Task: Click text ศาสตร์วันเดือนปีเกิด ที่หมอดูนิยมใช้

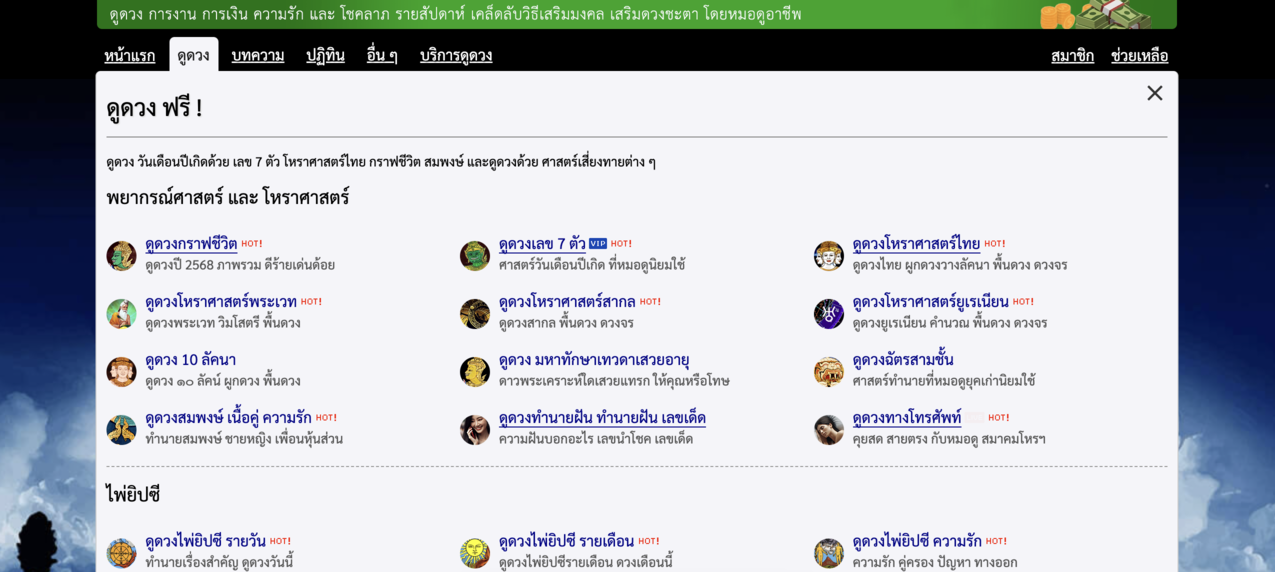Action: (592, 265)
